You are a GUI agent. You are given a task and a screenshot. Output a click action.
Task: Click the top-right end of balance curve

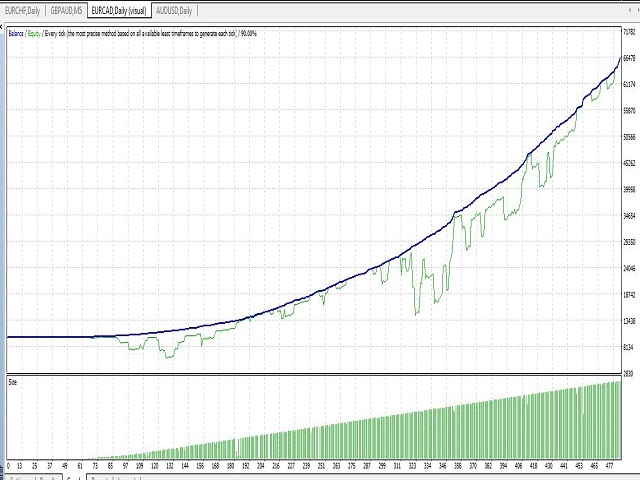point(618,60)
